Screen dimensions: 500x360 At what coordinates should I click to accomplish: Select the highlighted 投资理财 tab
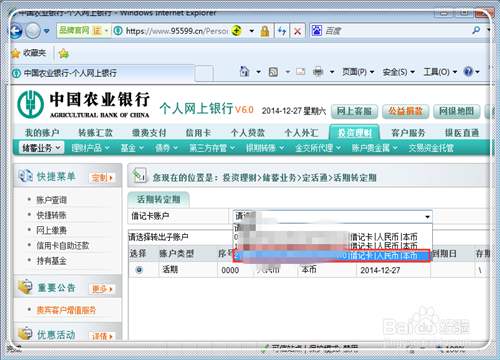pos(354,133)
